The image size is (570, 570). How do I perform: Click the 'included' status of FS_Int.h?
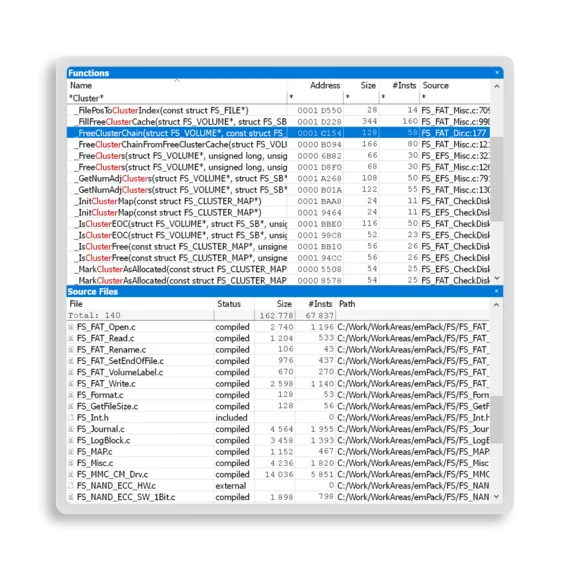click(x=231, y=418)
